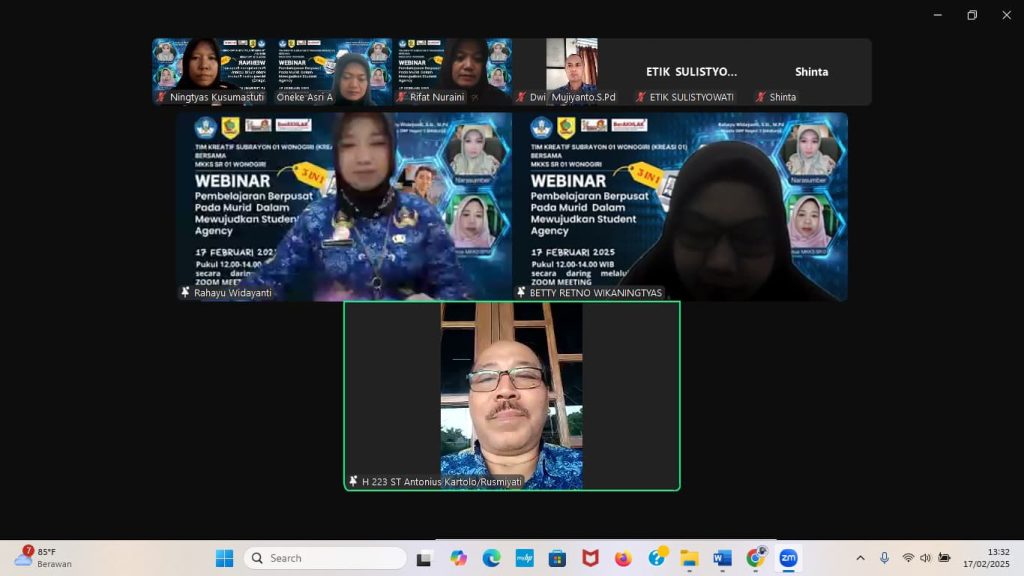This screenshot has width=1024, height=576.
Task: Open the volume control in tray
Action: tap(925, 558)
